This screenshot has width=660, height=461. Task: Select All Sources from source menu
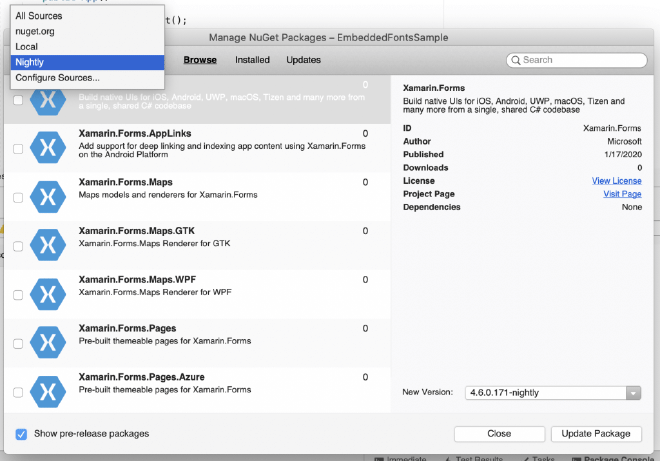(87, 16)
